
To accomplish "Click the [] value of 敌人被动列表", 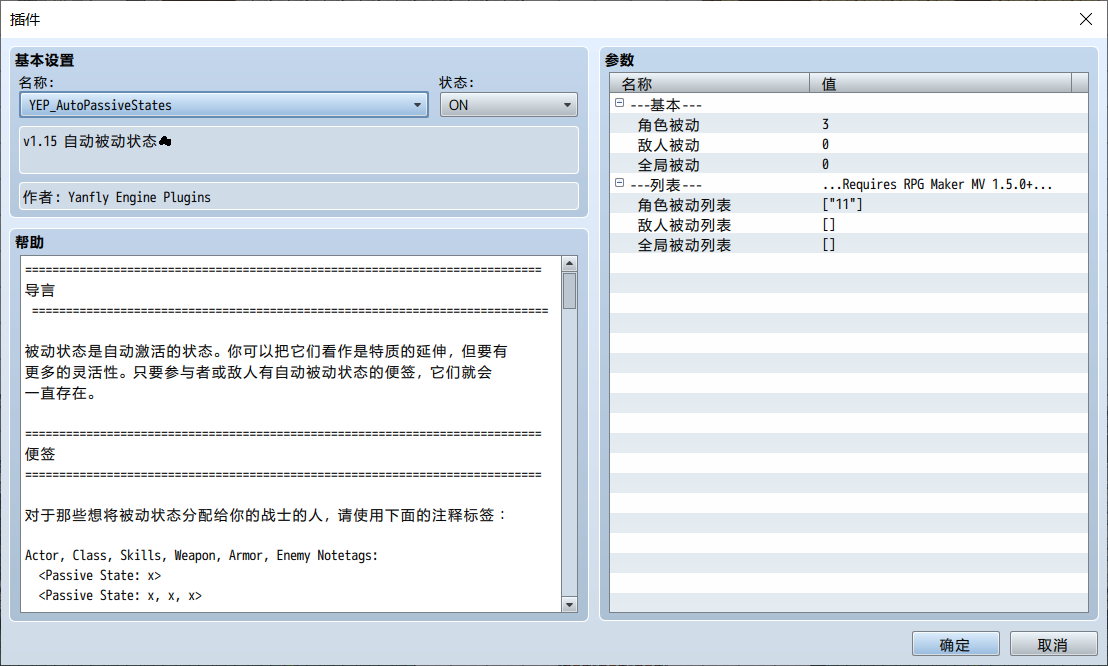I will tap(829, 225).
